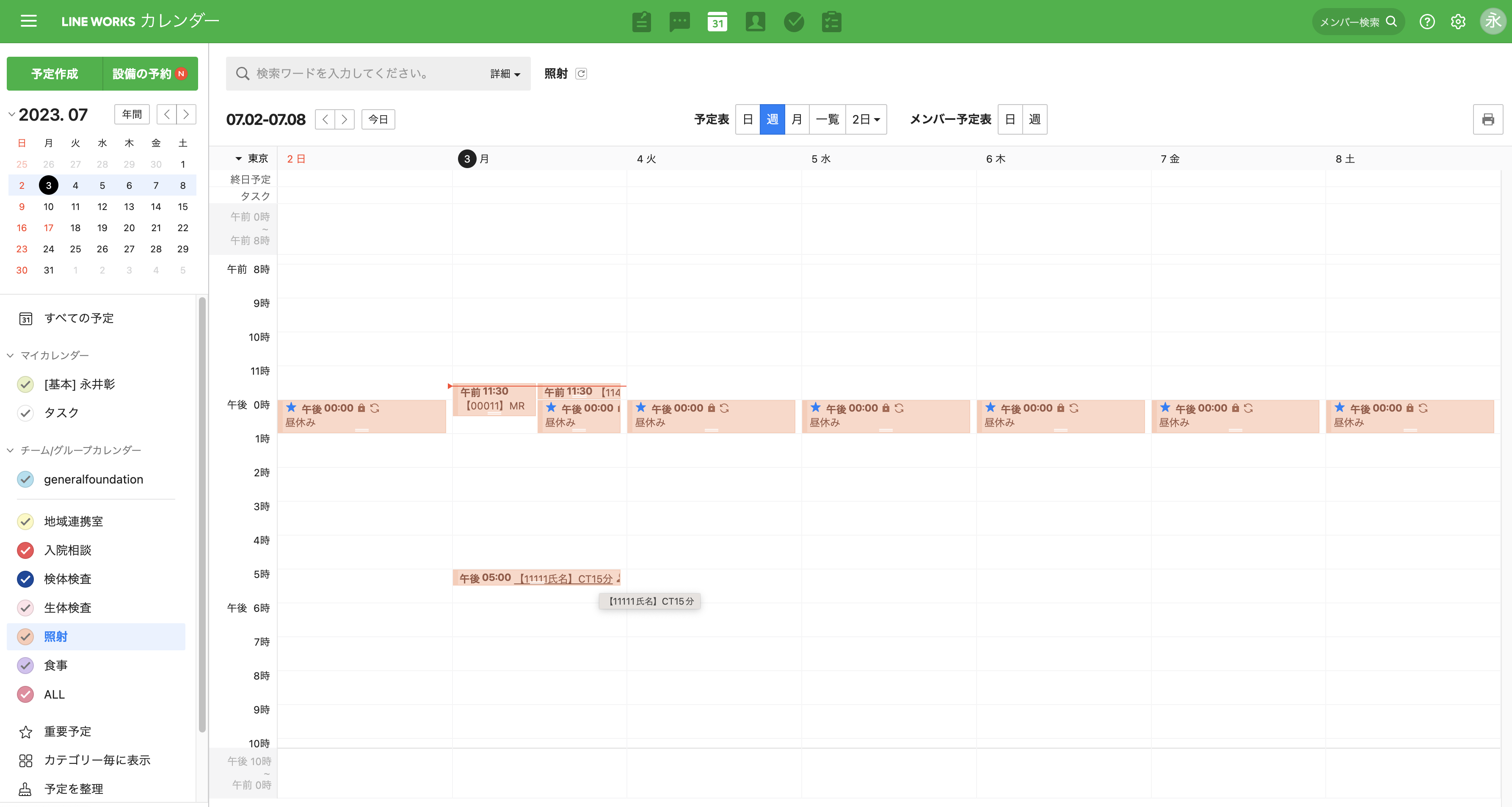Open the 詳細 search options dropdown
This screenshot has height=807, width=1512.
505,74
